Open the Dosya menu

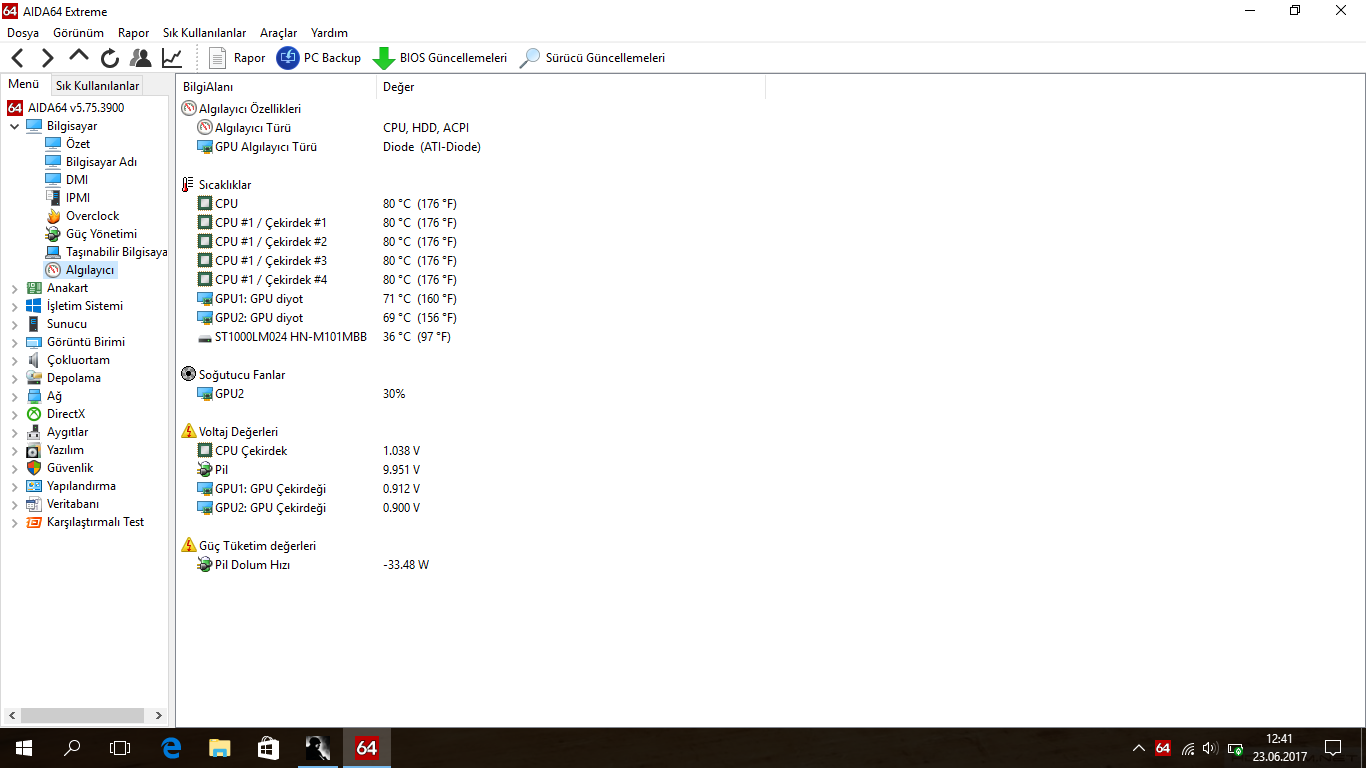click(x=23, y=33)
